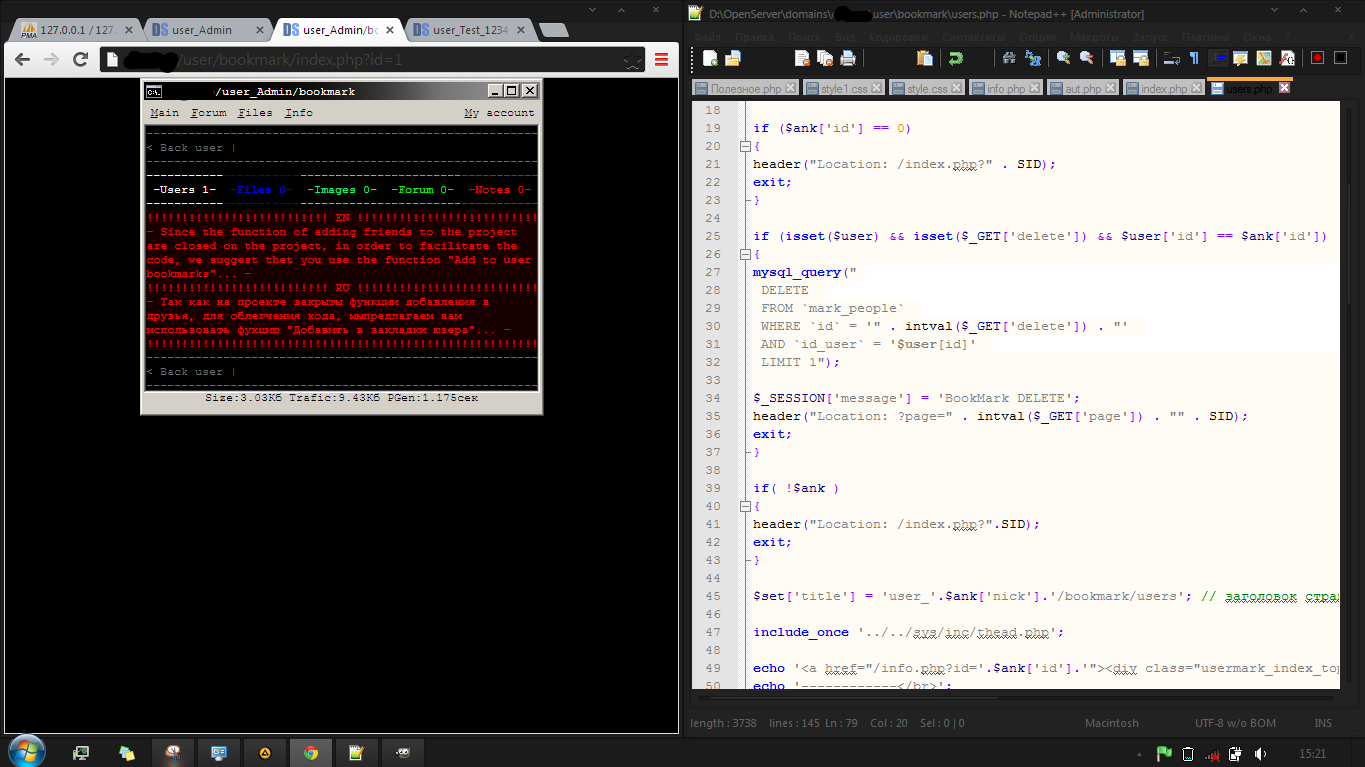Click the New file icon in Notepad++
The width and height of the screenshot is (1365, 767).
coord(710,58)
